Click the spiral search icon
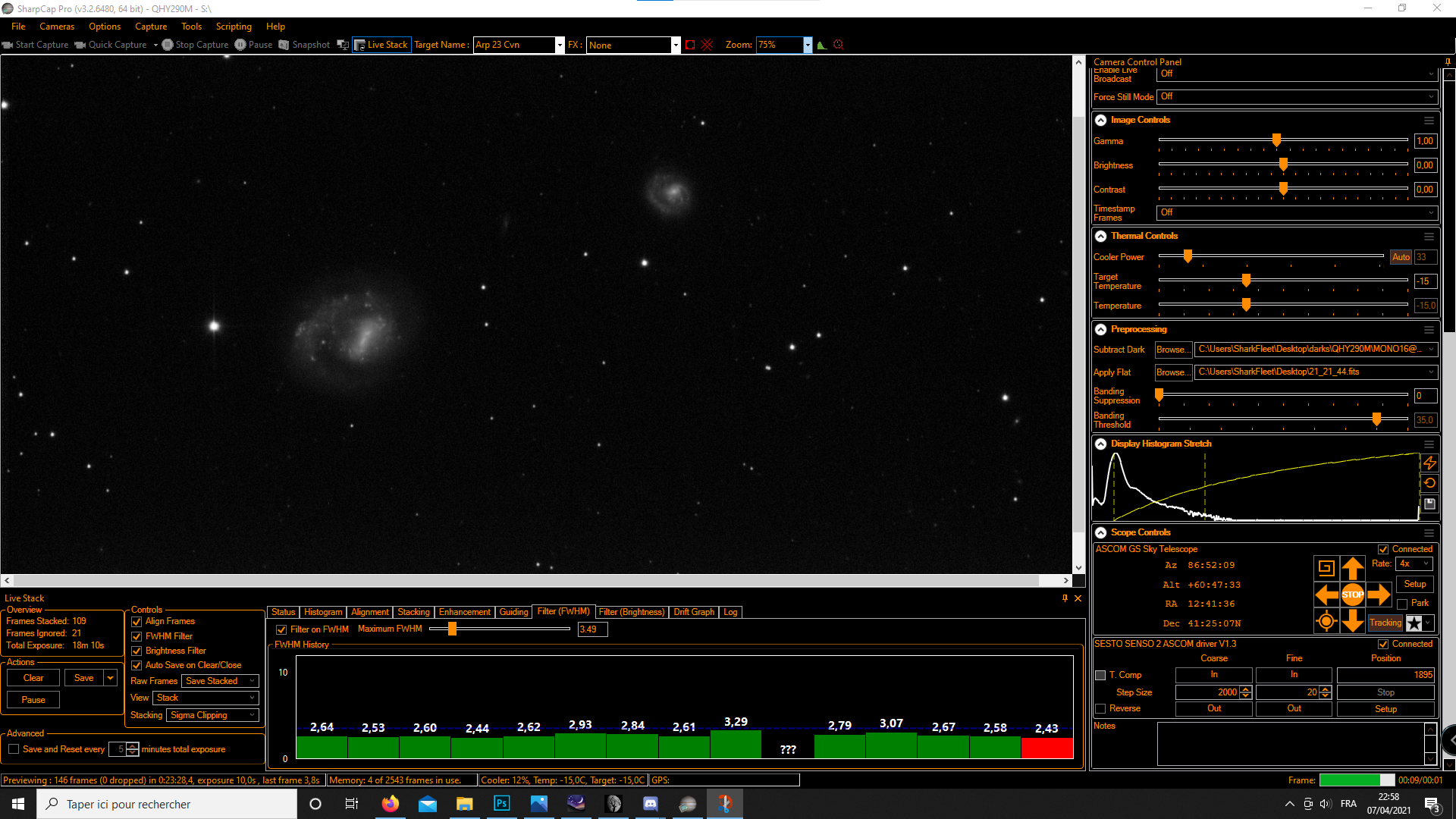The height and width of the screenshot is (819, 1456). coord(1326,567)
